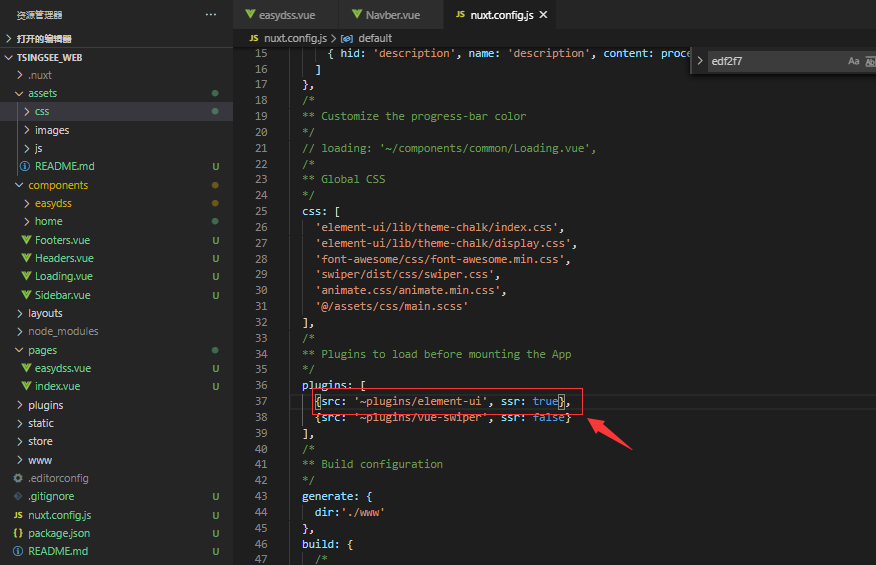Image resolution: width=876 pixels, height=565 pixels.
Task: Close the nuxt.config.js editor tab
Action: tap(544, 15)
